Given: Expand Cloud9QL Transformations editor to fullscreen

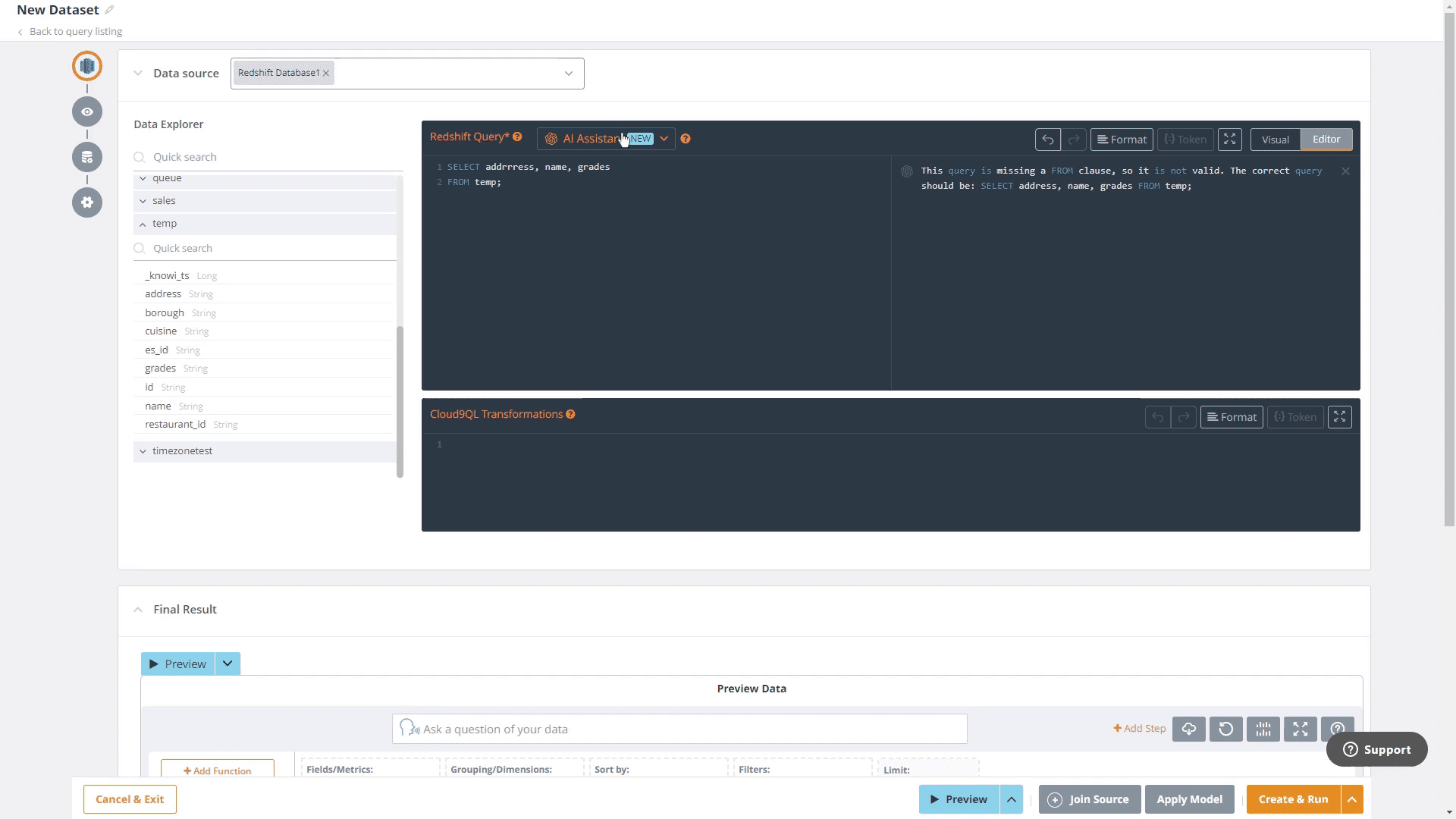Looking at the screenshot, I should (x=1339, y=417).
